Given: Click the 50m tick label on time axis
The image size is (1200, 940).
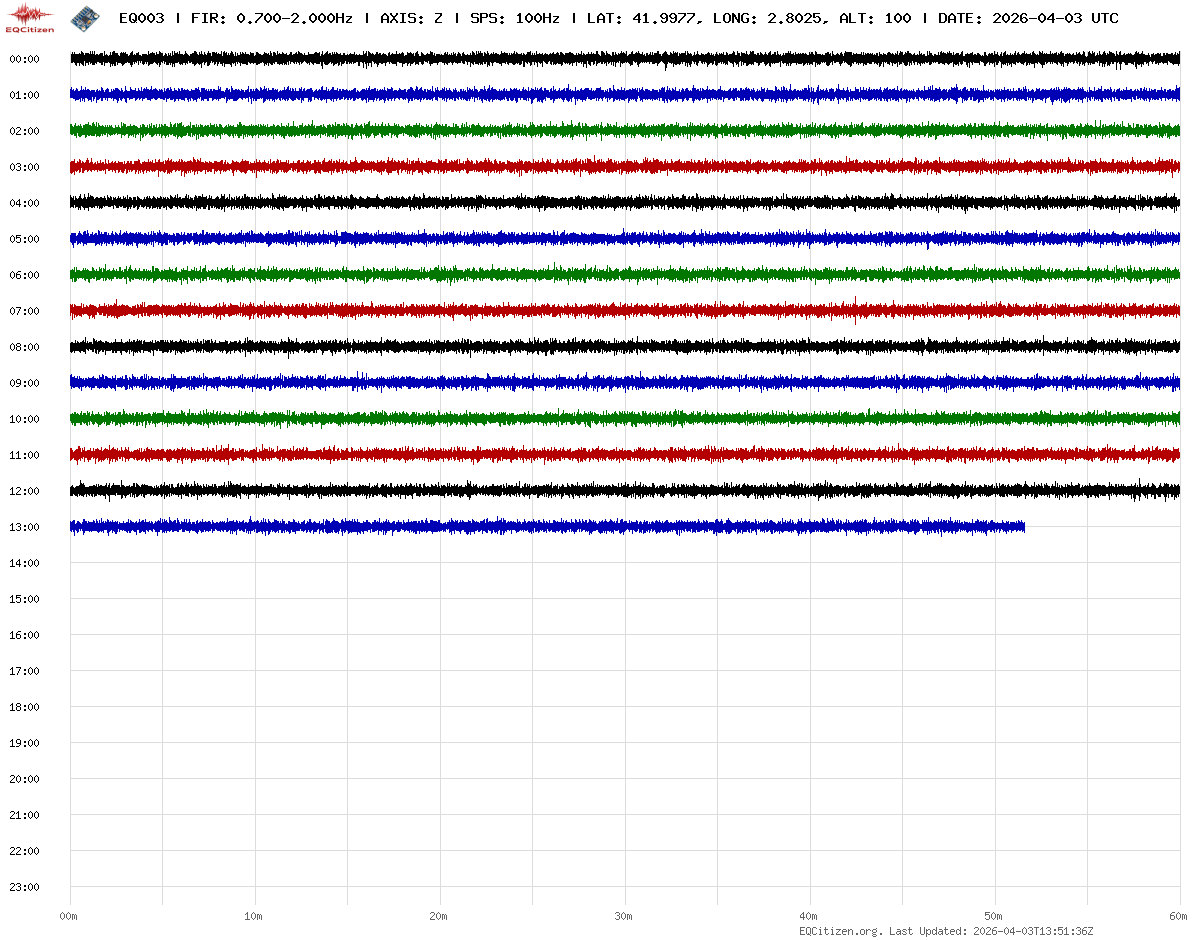Looking at the screenshot, I should (x=994, y=916).
